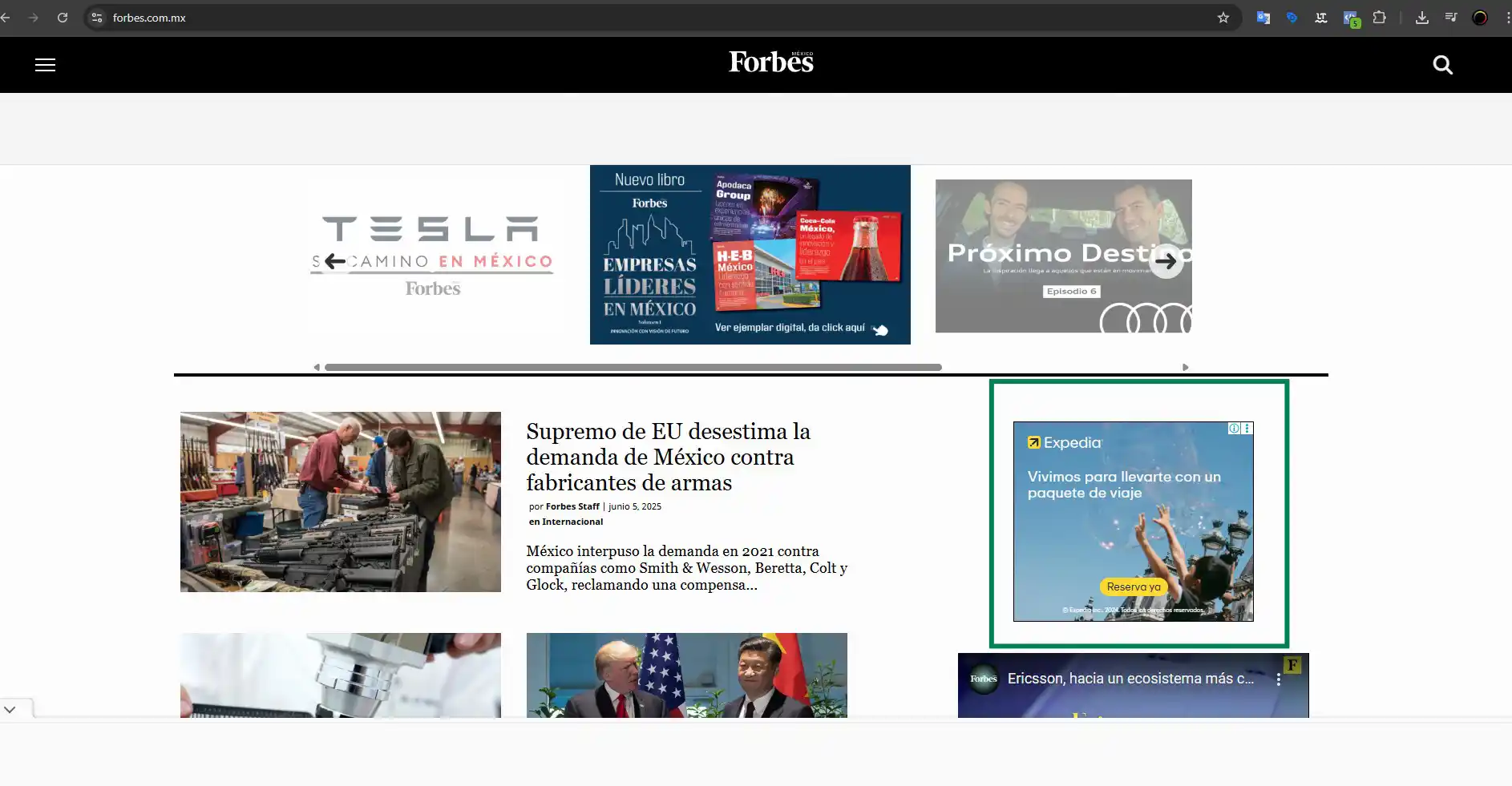This screenshot has width=1512, height=786.
Task: Open headline Supremo de EU desestima la demanda
Action: [x=669, y=457]
